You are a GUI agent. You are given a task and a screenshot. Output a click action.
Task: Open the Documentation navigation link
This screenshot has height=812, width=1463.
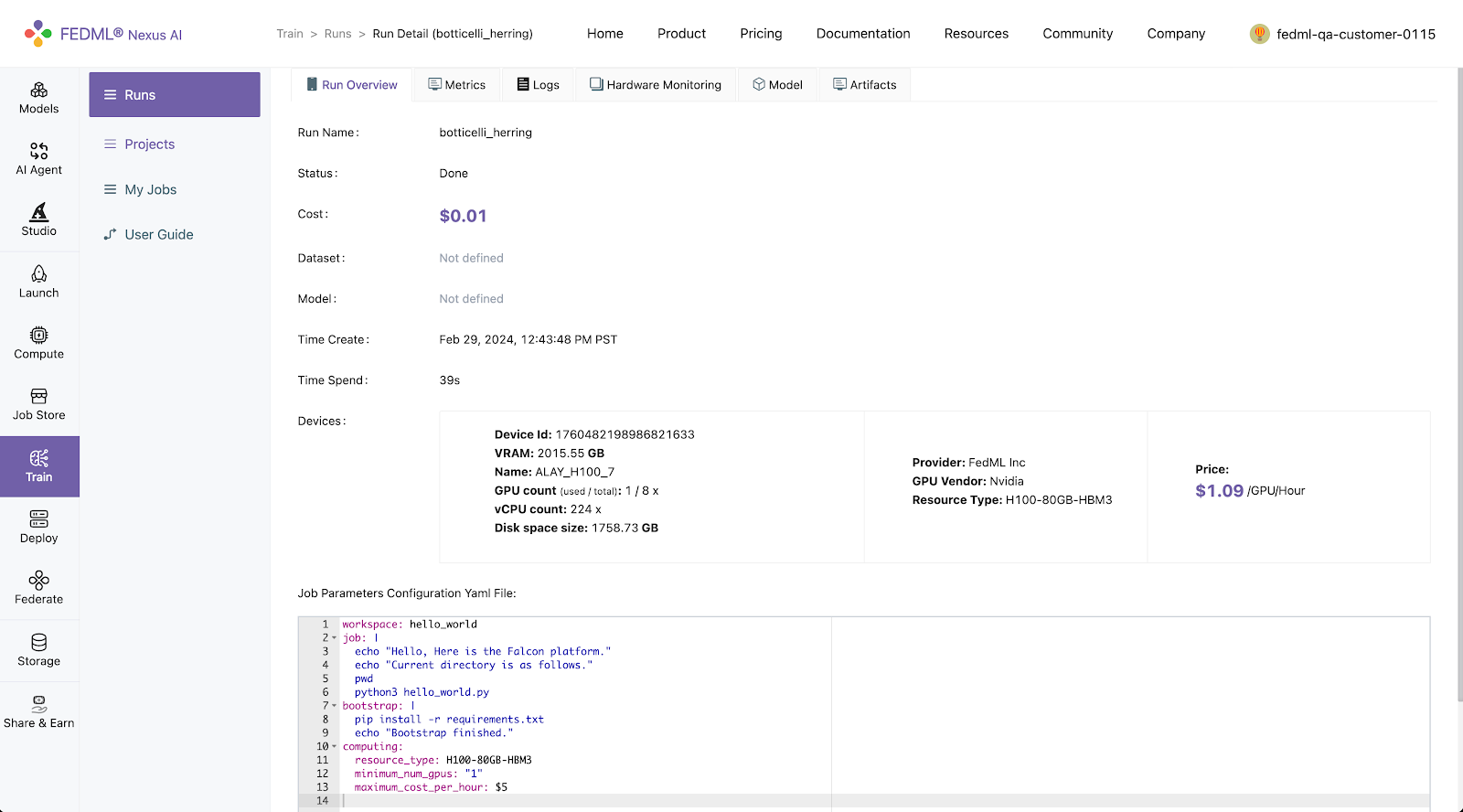pos(863,34)
